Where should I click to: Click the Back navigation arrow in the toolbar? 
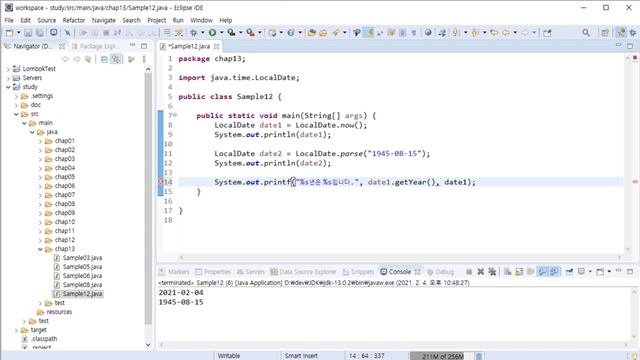(x=506, y=33)
